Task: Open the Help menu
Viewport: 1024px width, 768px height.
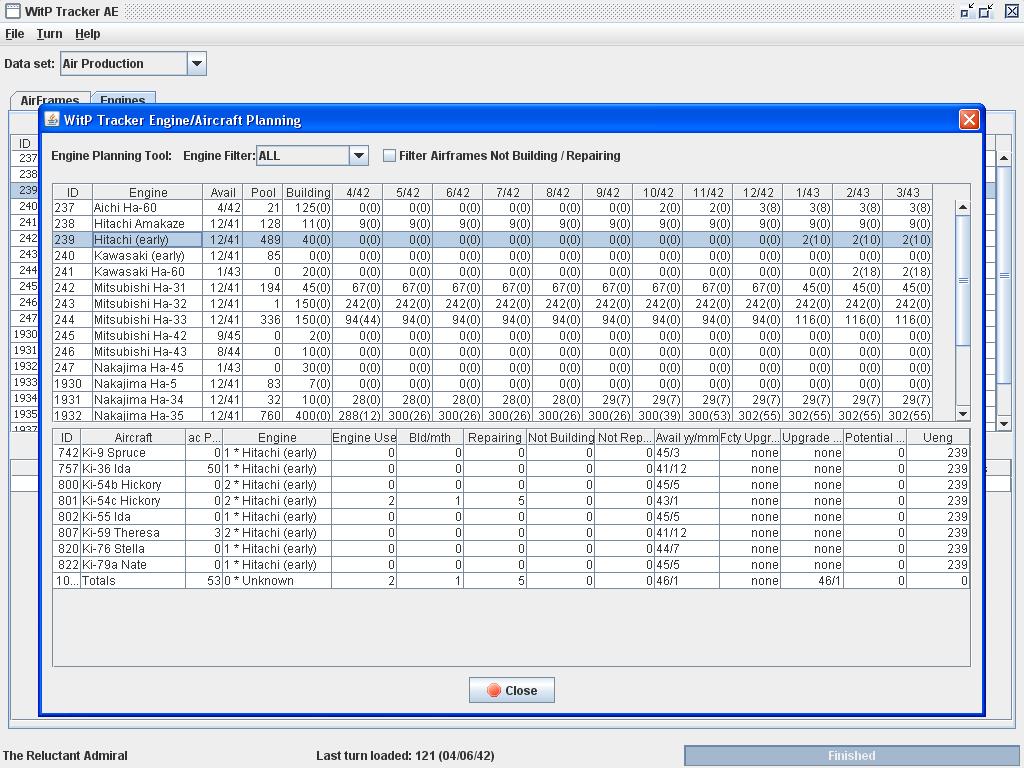Action: (x=88, y=34)
